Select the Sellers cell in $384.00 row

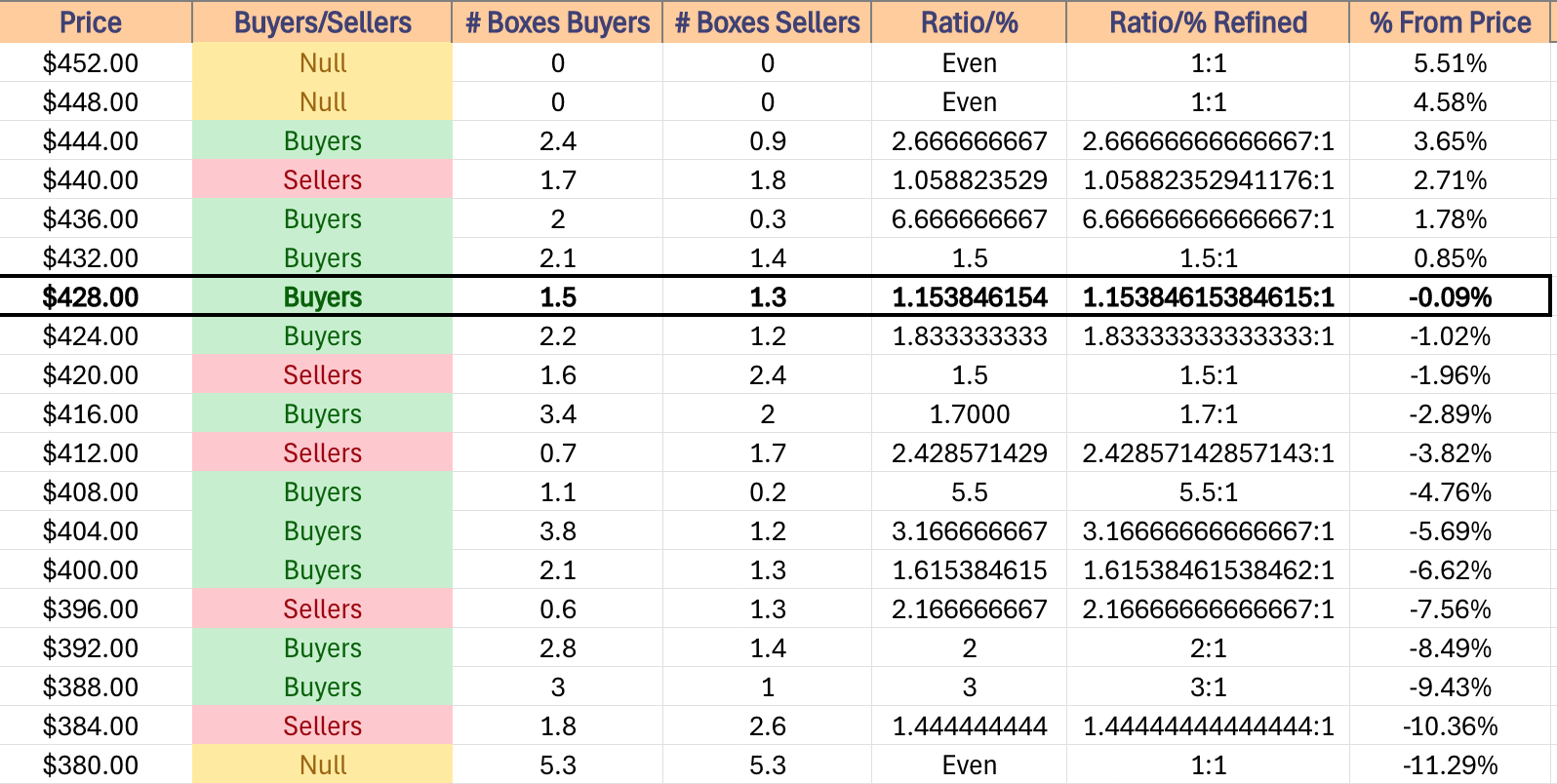click(x=323, y=726)
